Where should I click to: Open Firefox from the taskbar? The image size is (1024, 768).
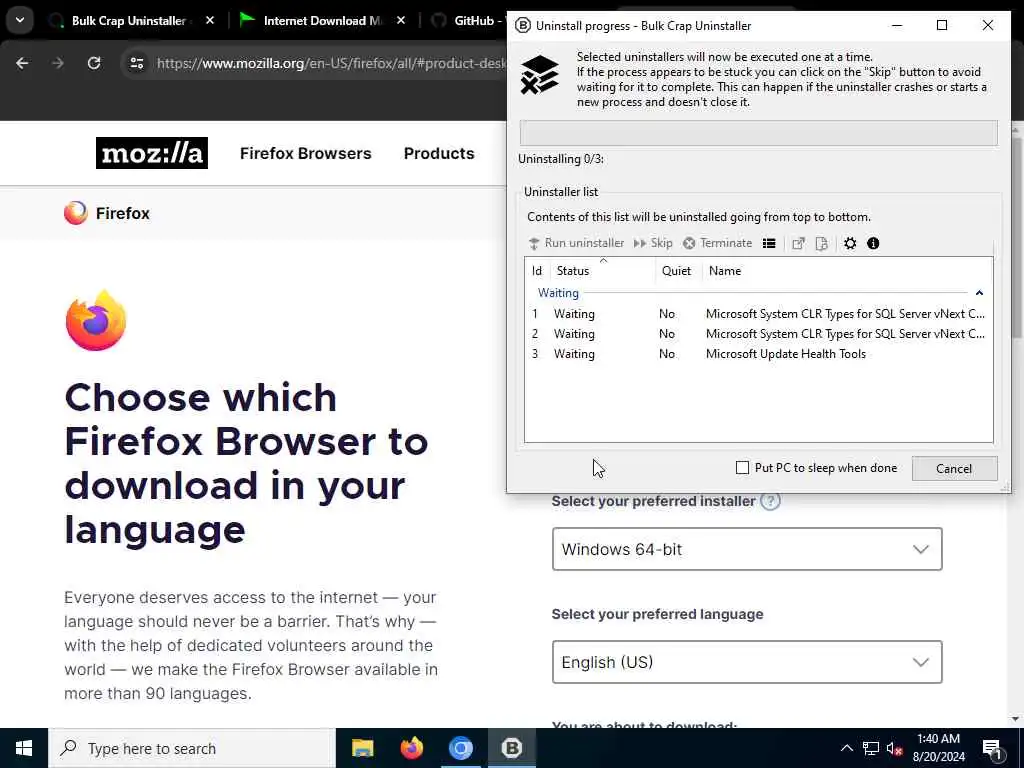(x=411, y=748)
